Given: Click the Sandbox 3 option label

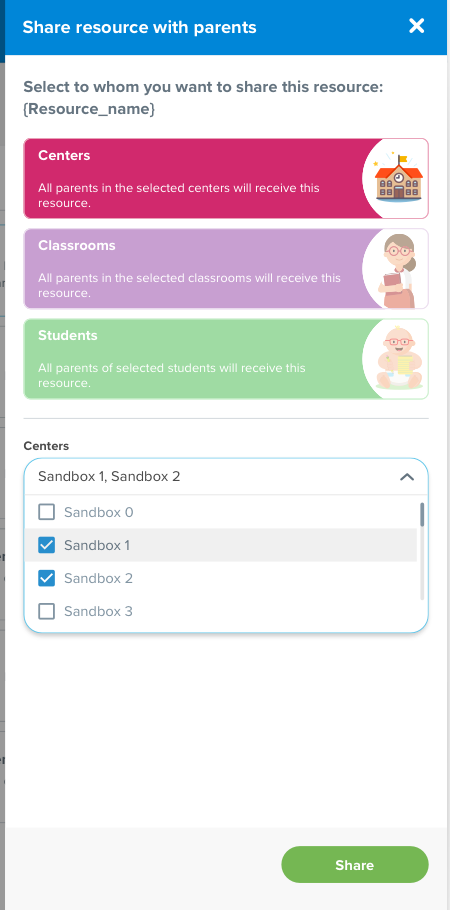Looking at the screenshot, I should [98, 611].
